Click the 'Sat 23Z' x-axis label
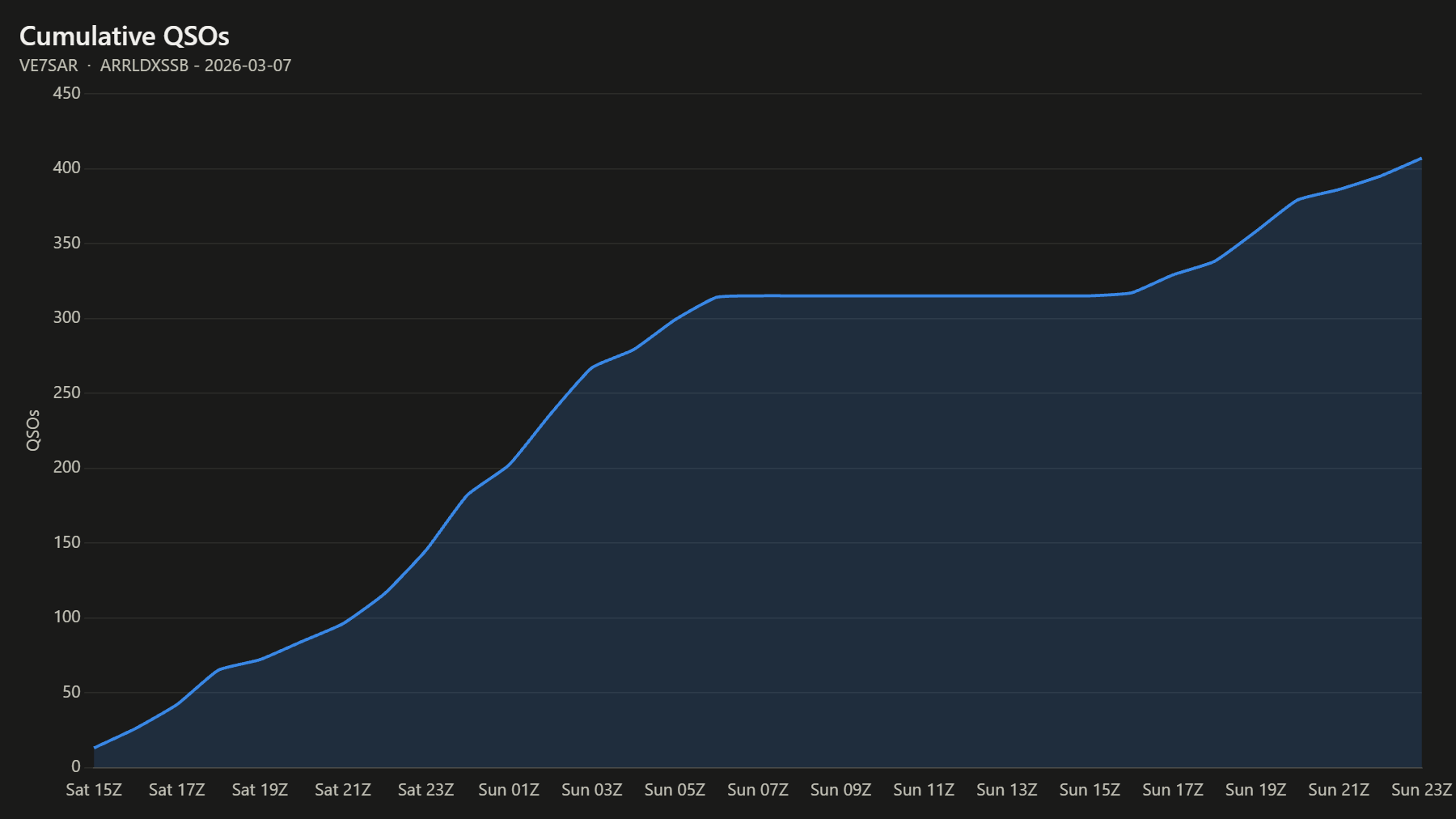The height and width of the screenshot is (819, 1456). point(426,790)
